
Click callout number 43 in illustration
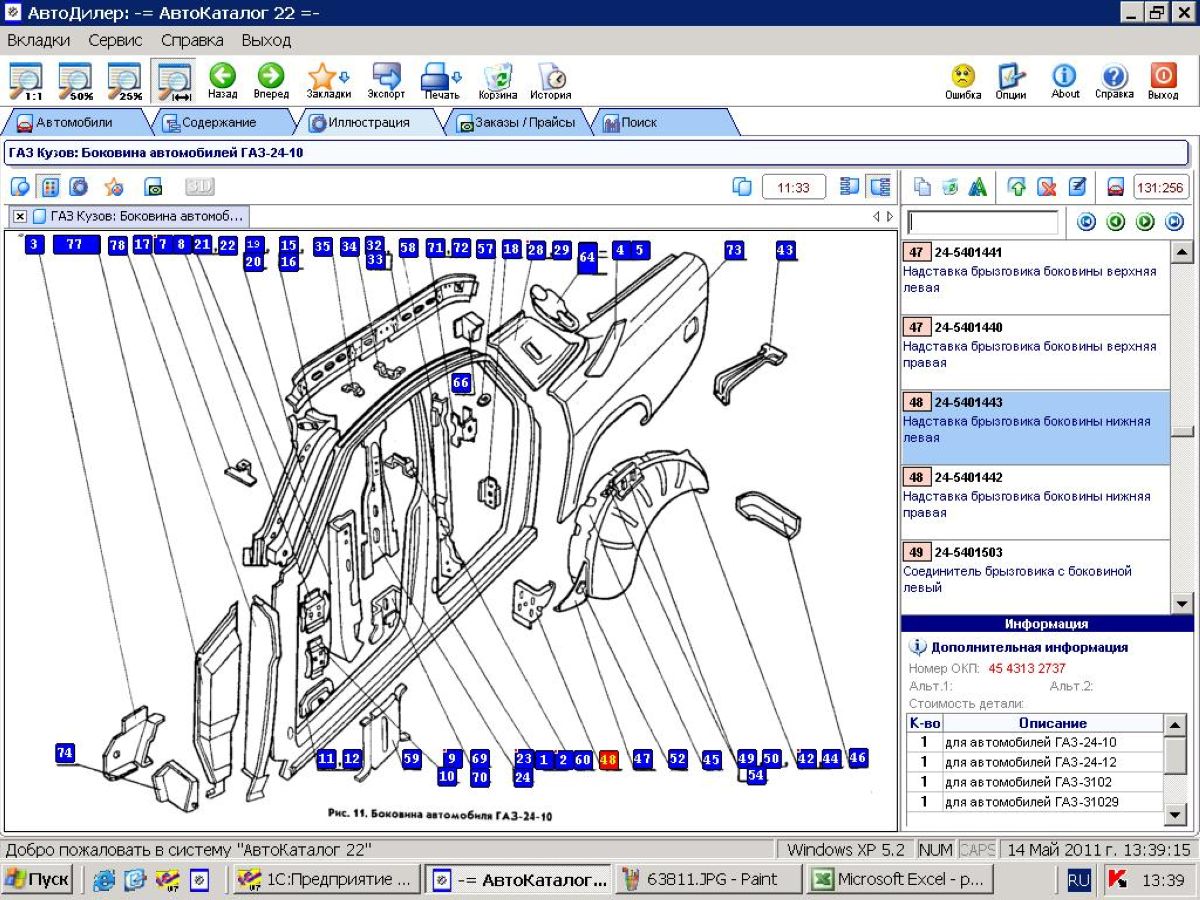[x=785, y=250]
